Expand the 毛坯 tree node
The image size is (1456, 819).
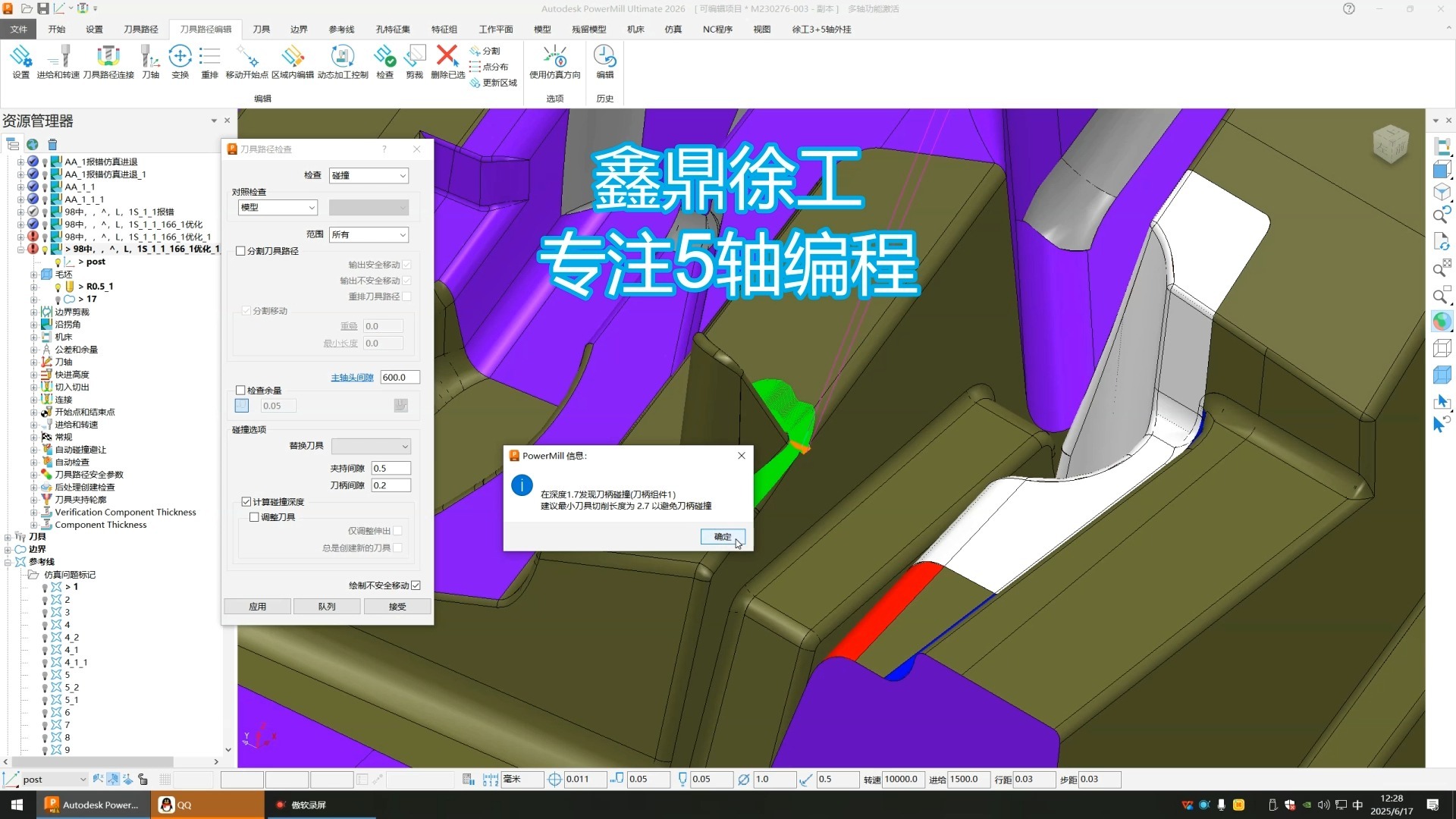33,274
